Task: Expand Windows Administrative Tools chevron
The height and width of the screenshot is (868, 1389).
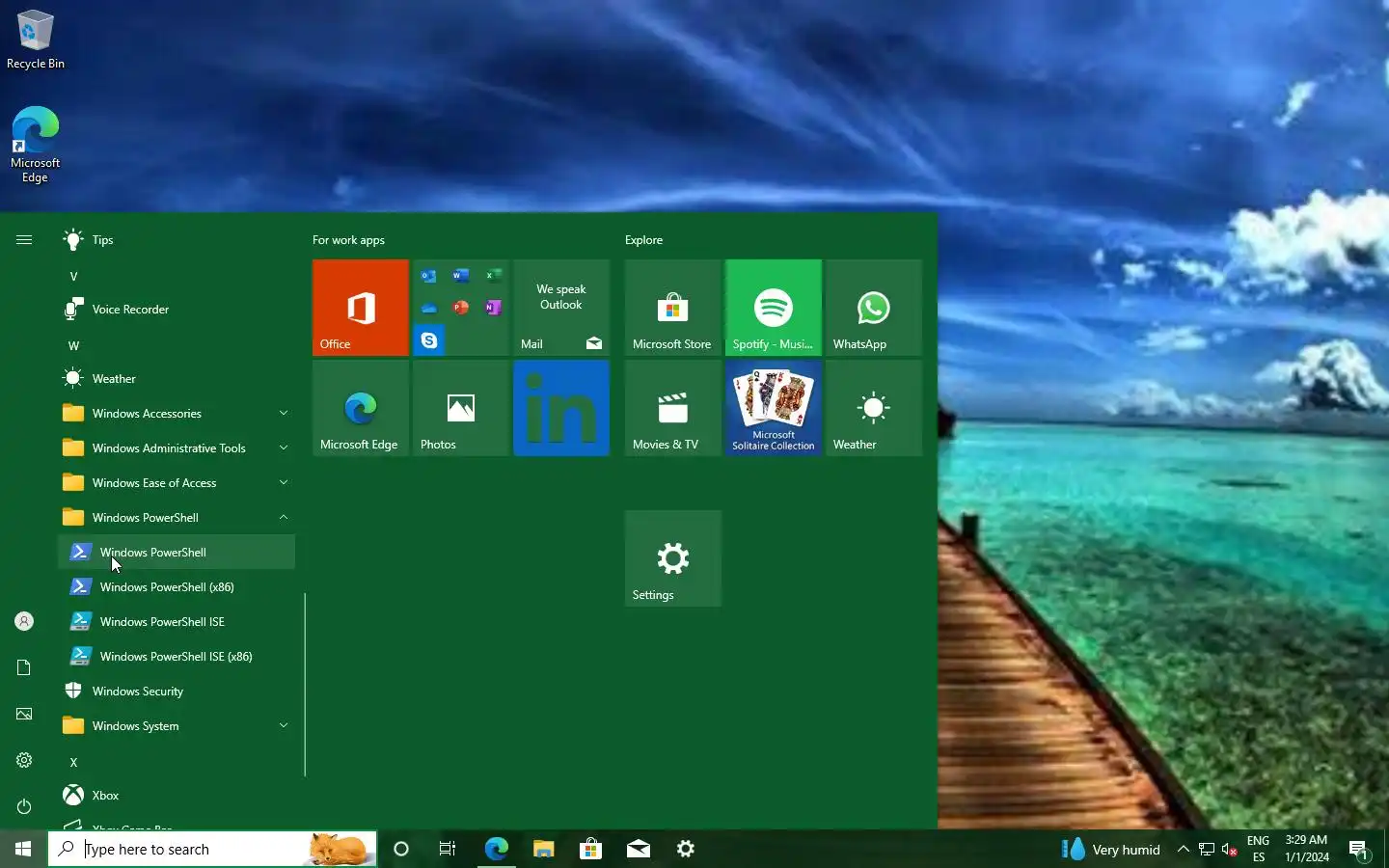Action: click(284, 448)
